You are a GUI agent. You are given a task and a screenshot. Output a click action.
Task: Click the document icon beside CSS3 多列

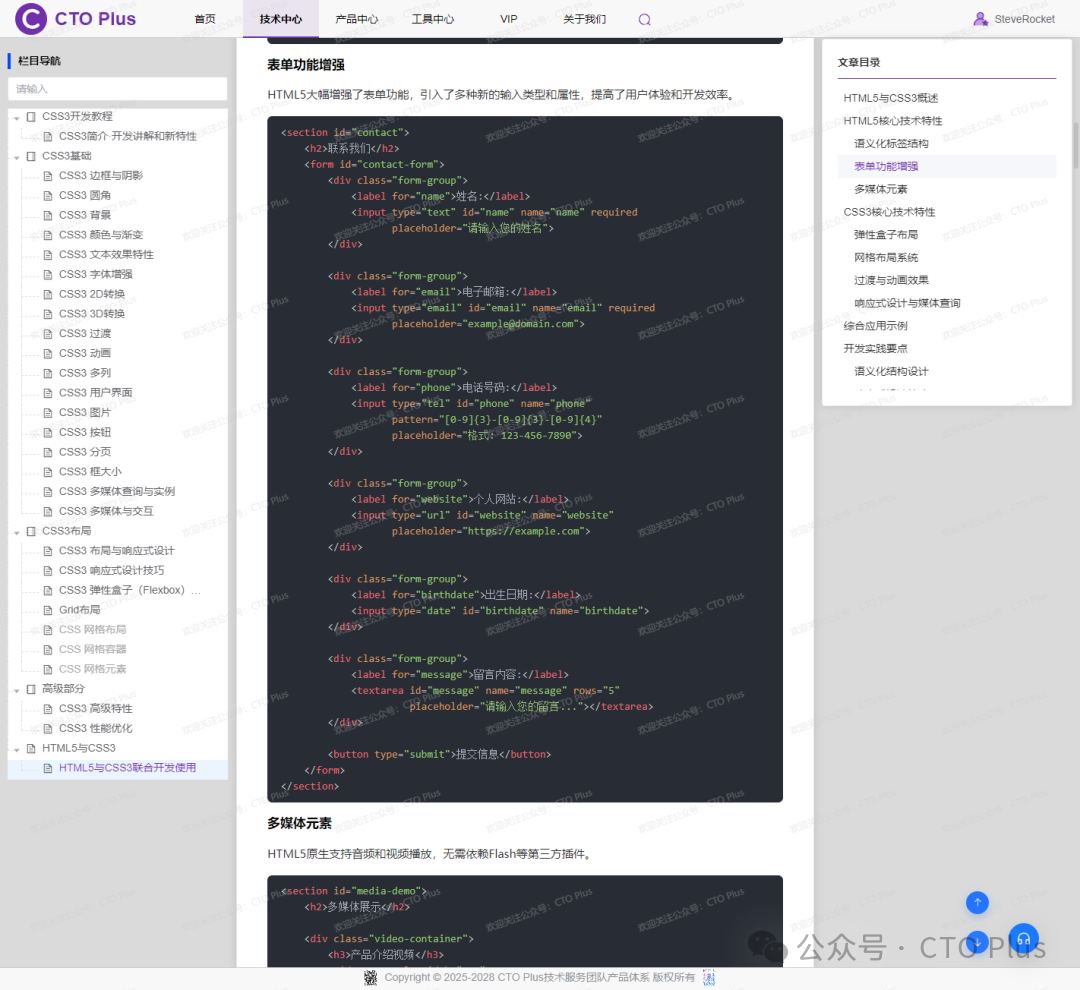coord(48,373)
